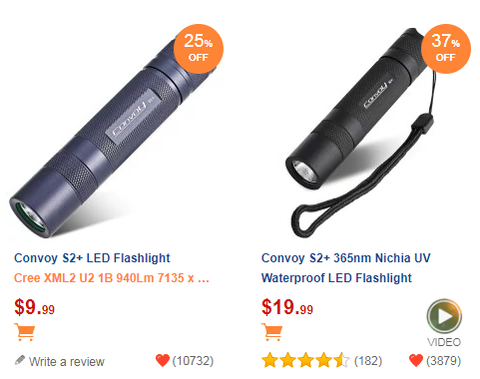Click the 25% OFF discount badge
480x379 pixels.
[198, 49]
